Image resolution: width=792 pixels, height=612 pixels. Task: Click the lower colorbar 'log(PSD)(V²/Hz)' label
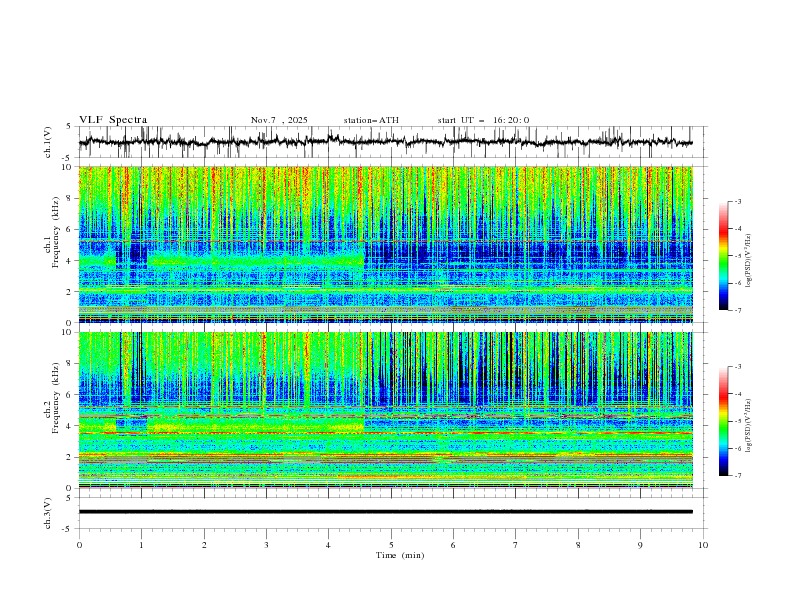coord(749,426)
